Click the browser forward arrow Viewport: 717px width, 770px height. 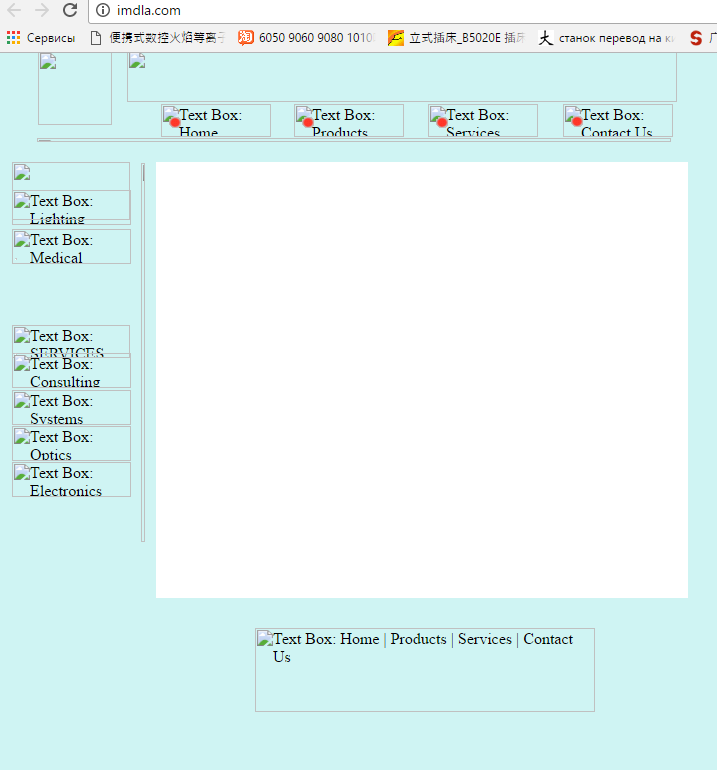42,10
